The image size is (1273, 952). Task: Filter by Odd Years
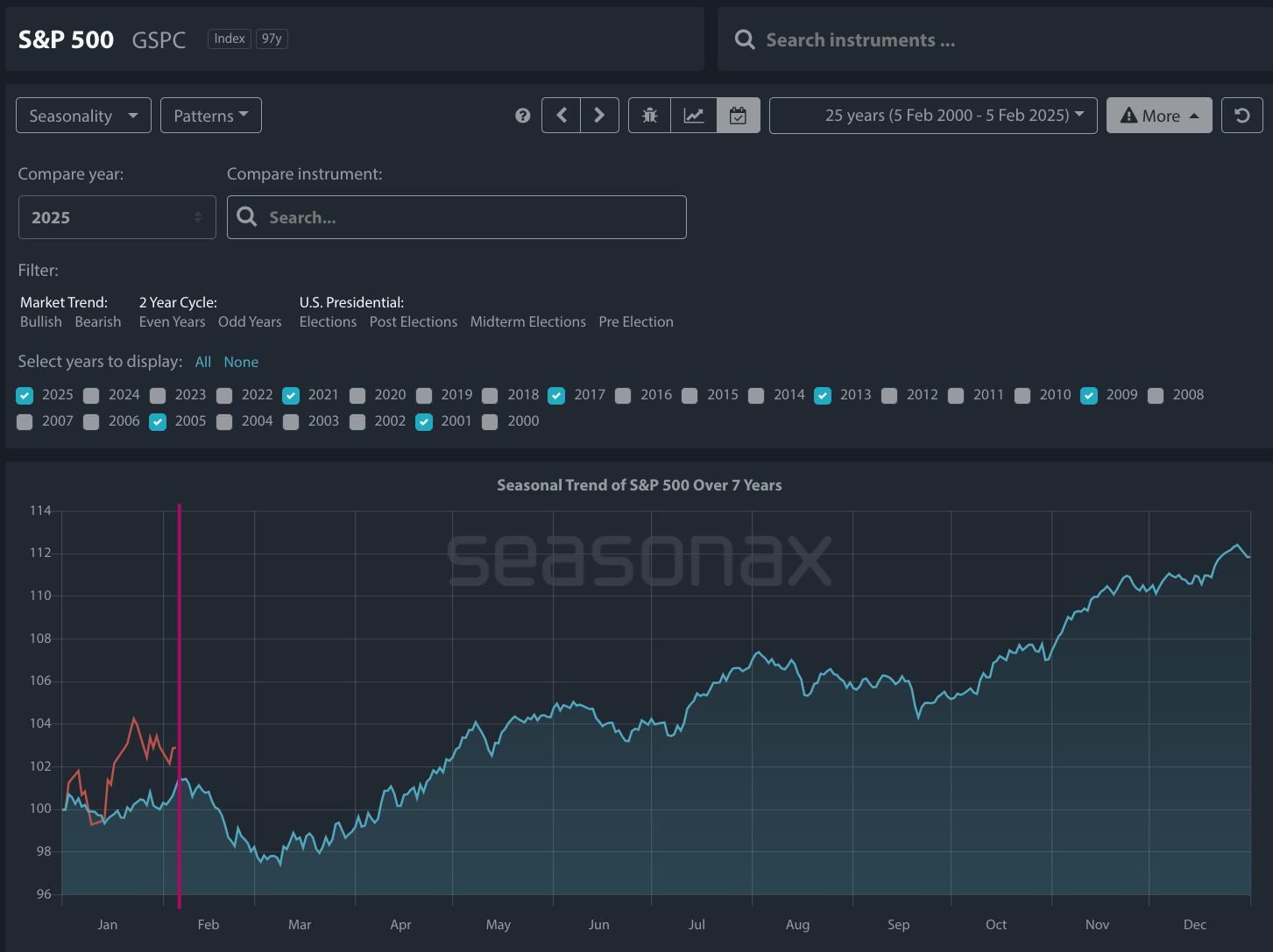250,321
